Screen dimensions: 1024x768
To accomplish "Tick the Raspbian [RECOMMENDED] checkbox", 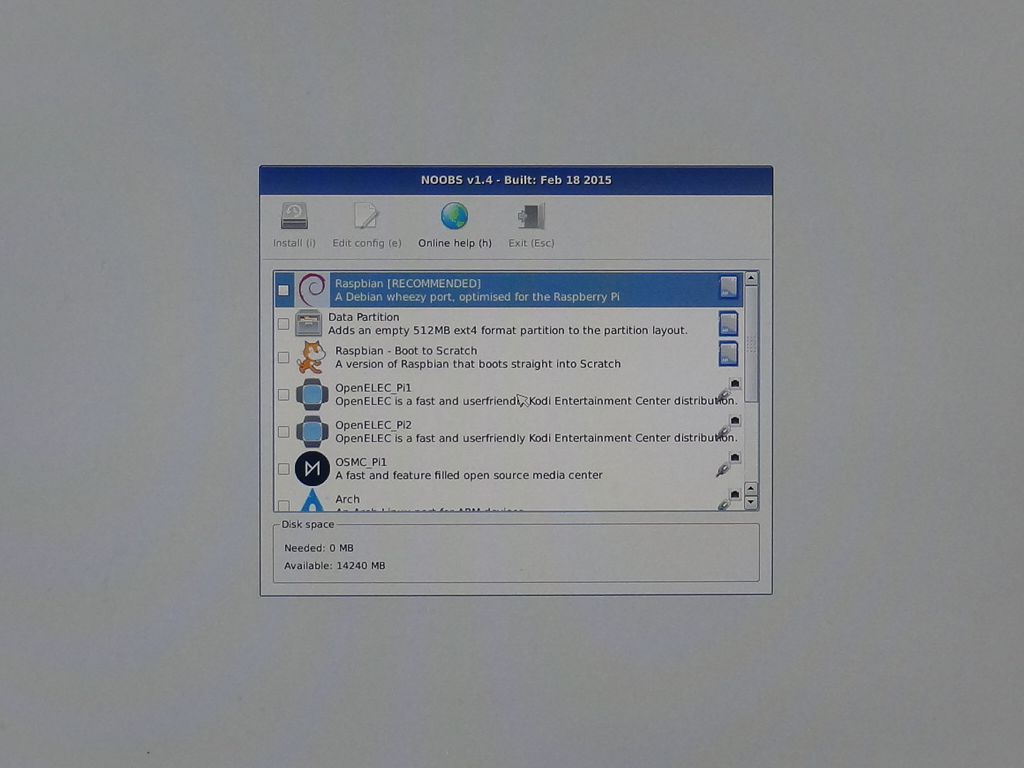I will [283, 290].
